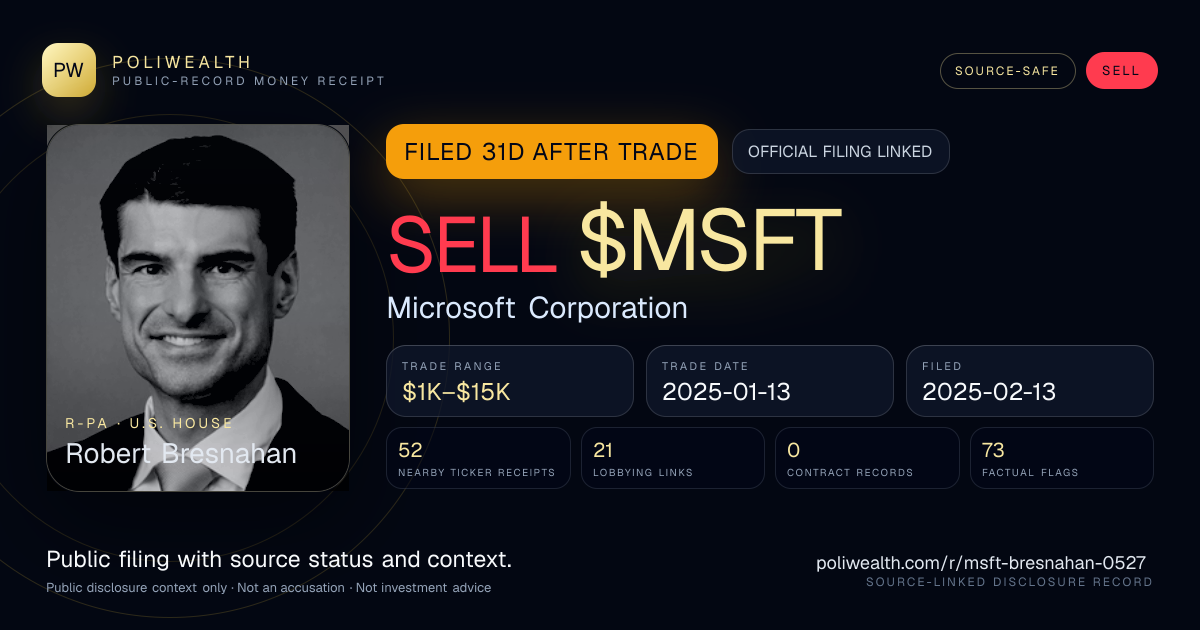The image size is (1200, 630).
Task: Click the PW logo icon
Action: (69, 70)
